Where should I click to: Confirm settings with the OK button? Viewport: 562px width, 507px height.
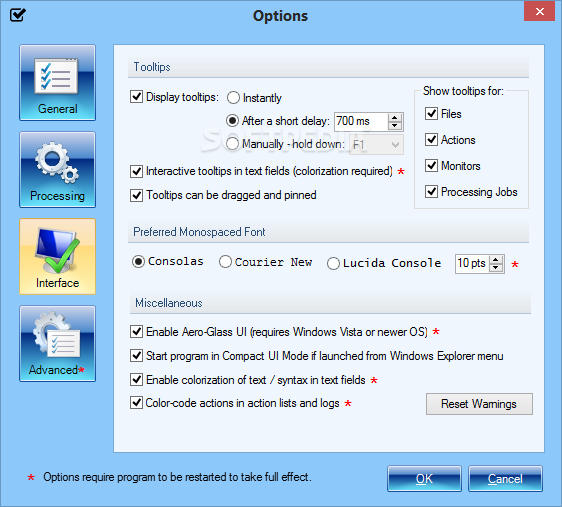[x=424, y=479]
